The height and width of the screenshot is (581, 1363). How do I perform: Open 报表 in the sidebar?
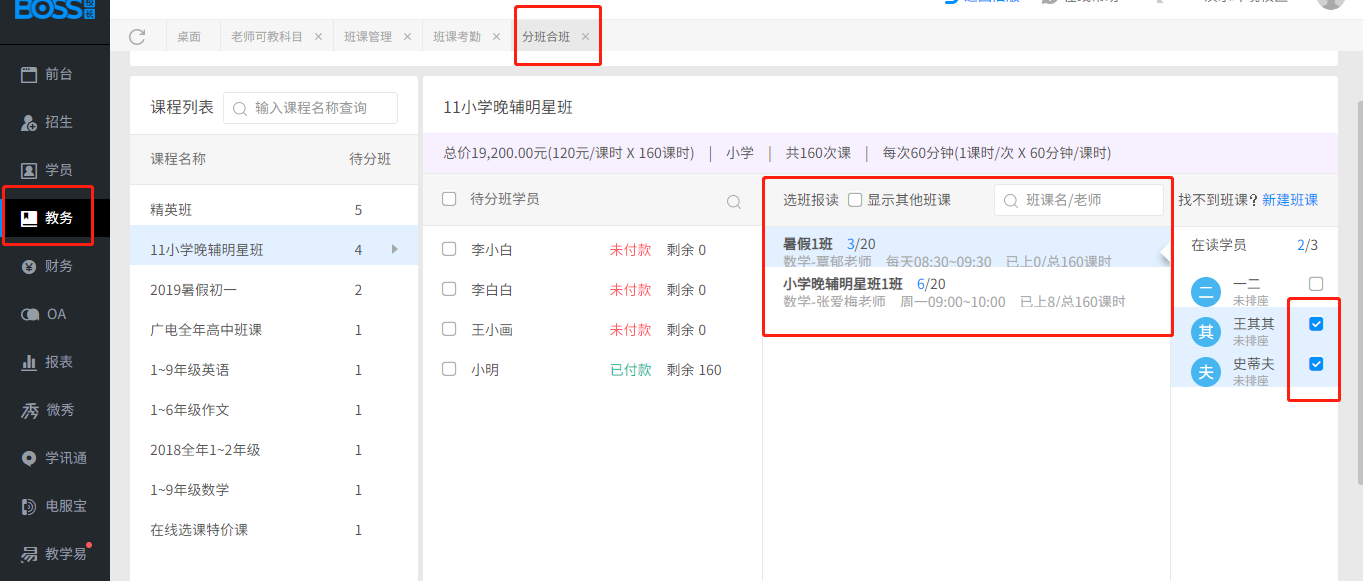click(x=55, y=362)
